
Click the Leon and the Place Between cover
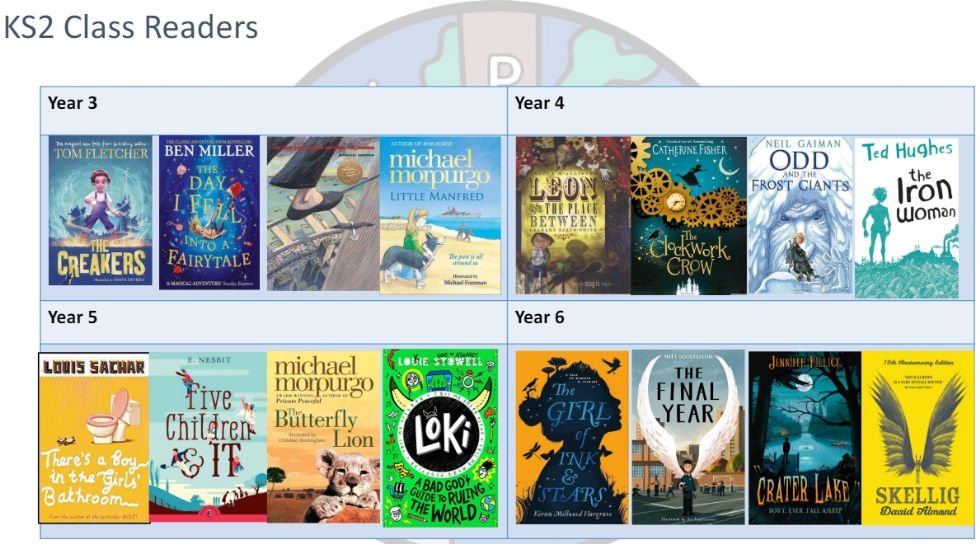pos(573,215)
